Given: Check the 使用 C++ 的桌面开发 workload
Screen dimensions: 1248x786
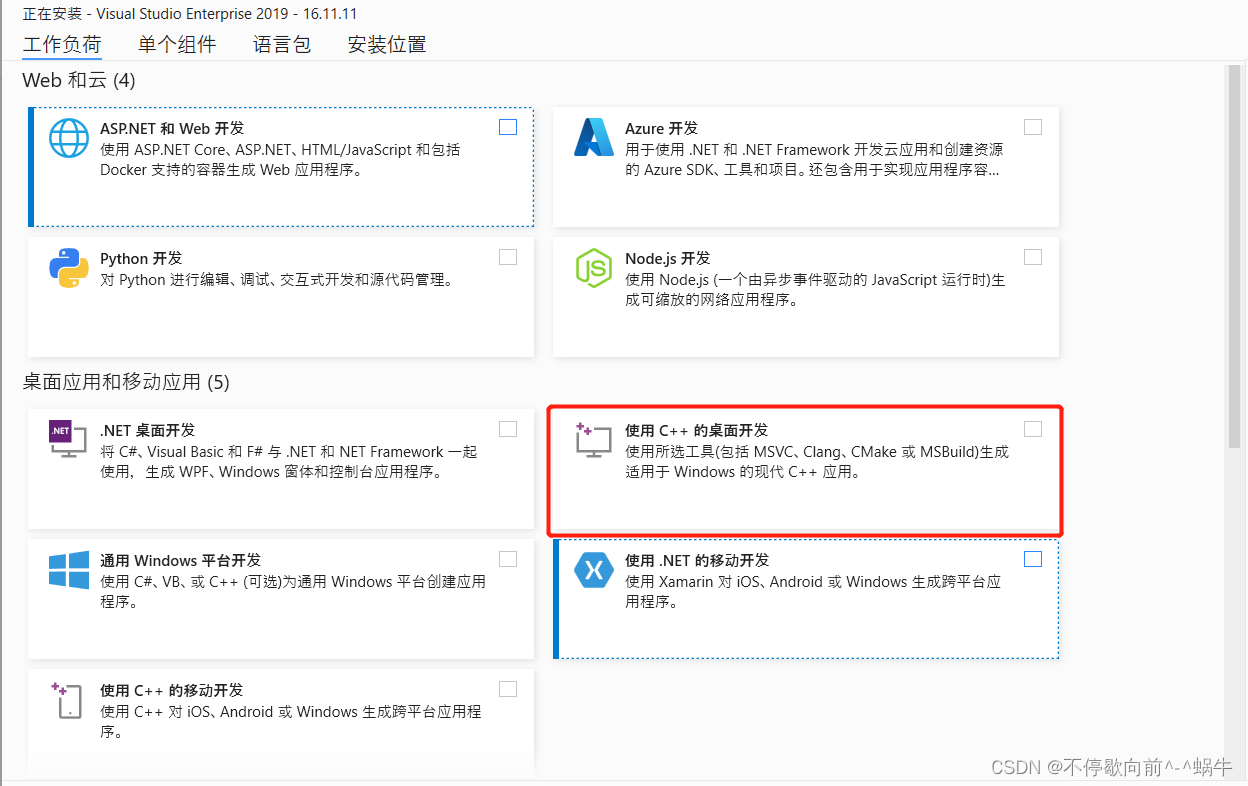Looking at the screenshot, I should coord(1032,428).
